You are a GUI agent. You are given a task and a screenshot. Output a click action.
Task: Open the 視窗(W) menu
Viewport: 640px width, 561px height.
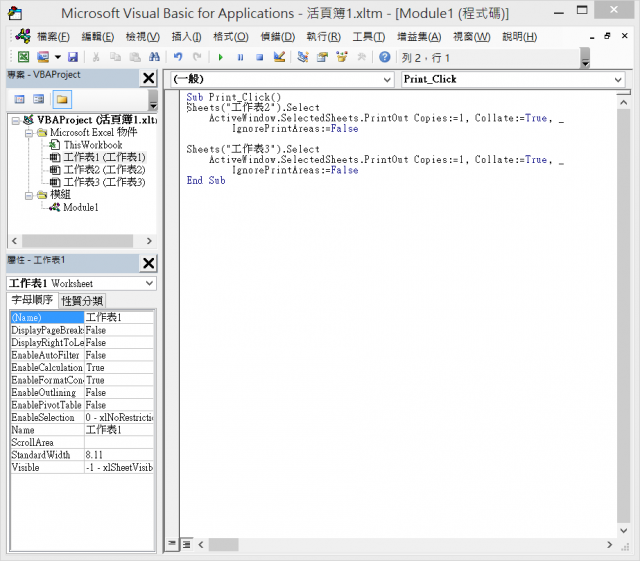point(471,37)
